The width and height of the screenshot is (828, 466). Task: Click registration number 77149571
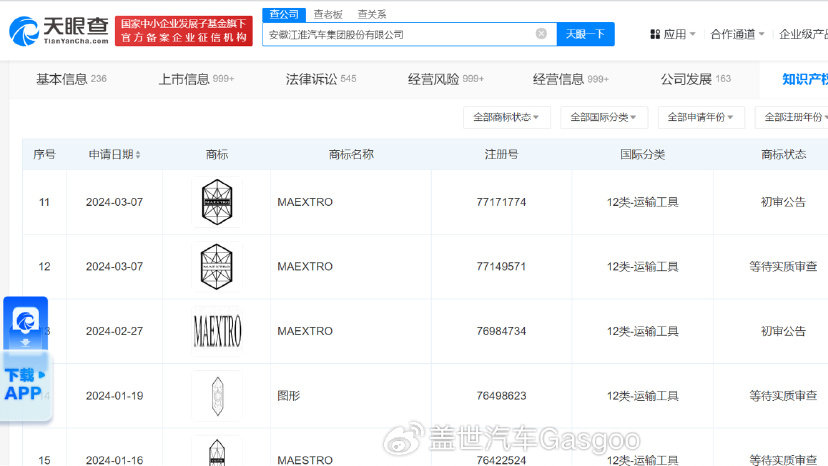[501, 266]
